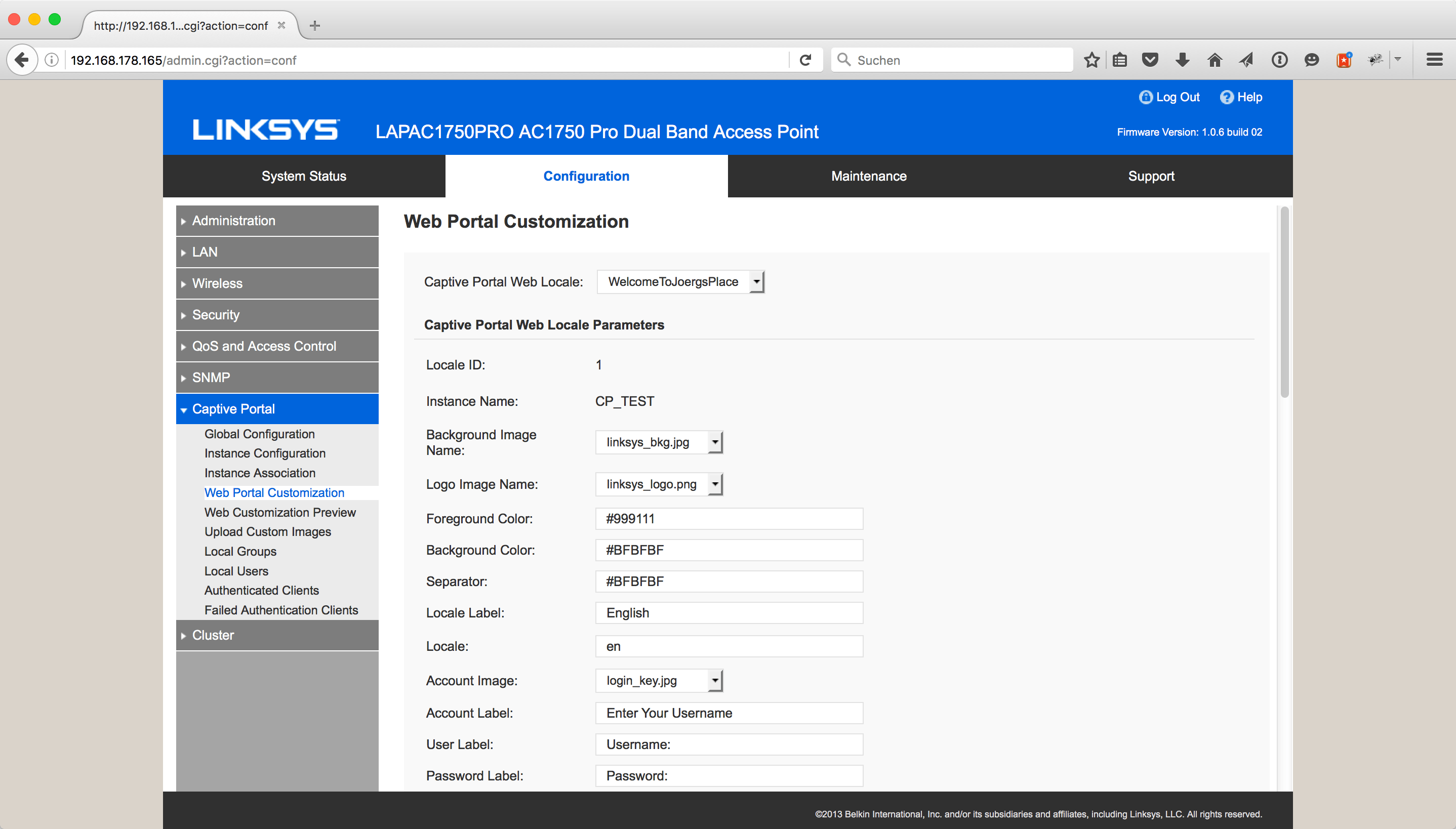1456x829 pixels.
Task: Go to the browser home page icon
Action: point(1215,60)
